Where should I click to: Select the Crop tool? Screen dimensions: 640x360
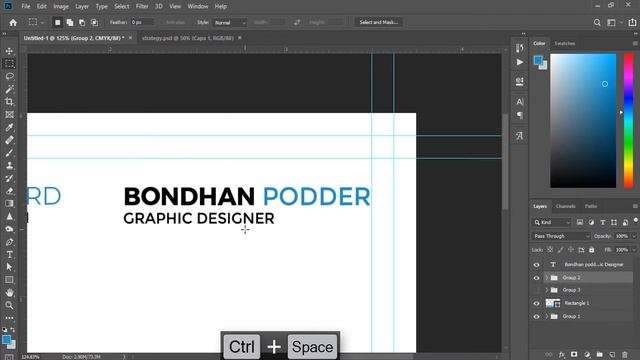coord(9,102)
